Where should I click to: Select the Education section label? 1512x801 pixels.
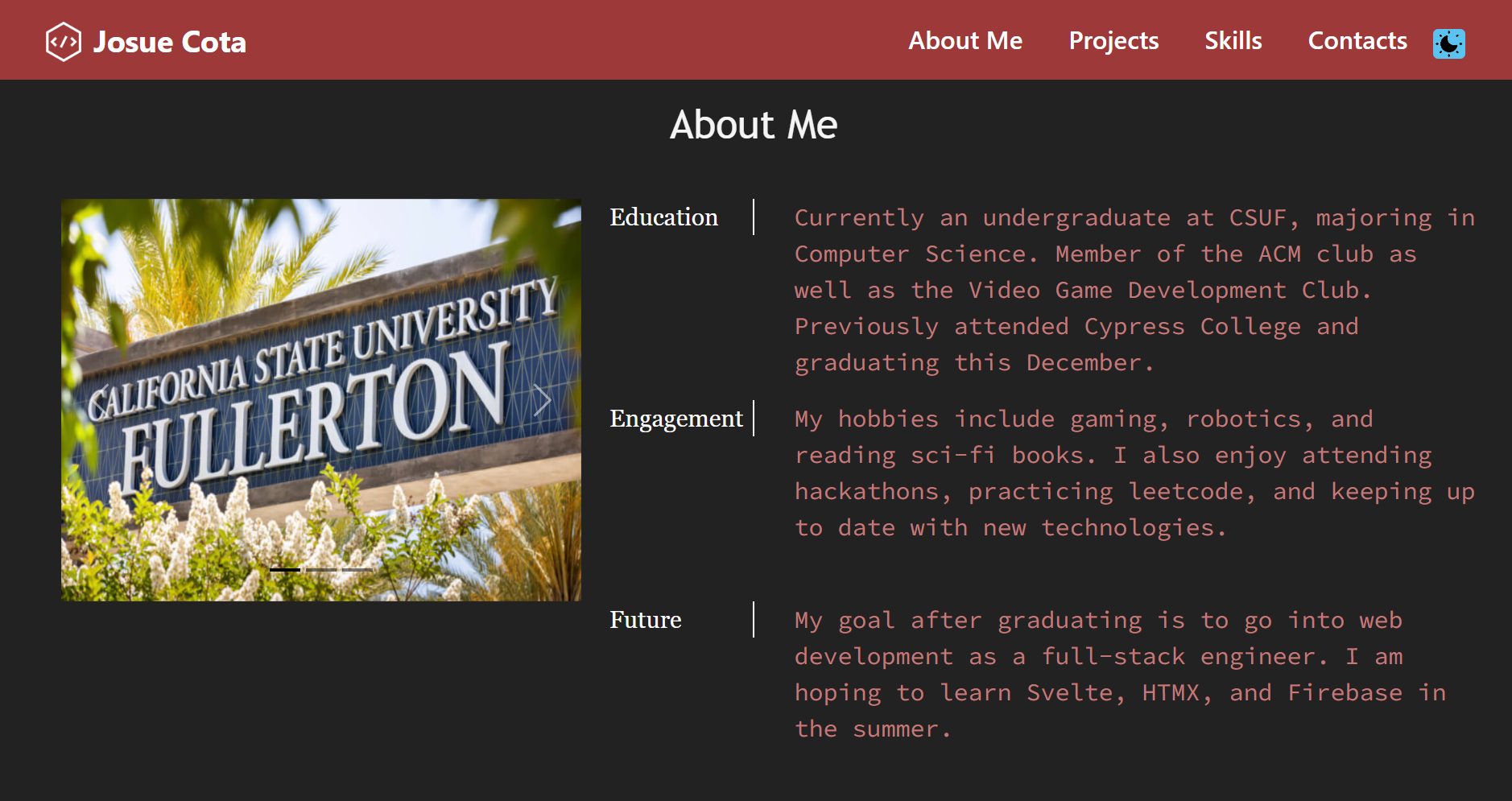(663, 217)
